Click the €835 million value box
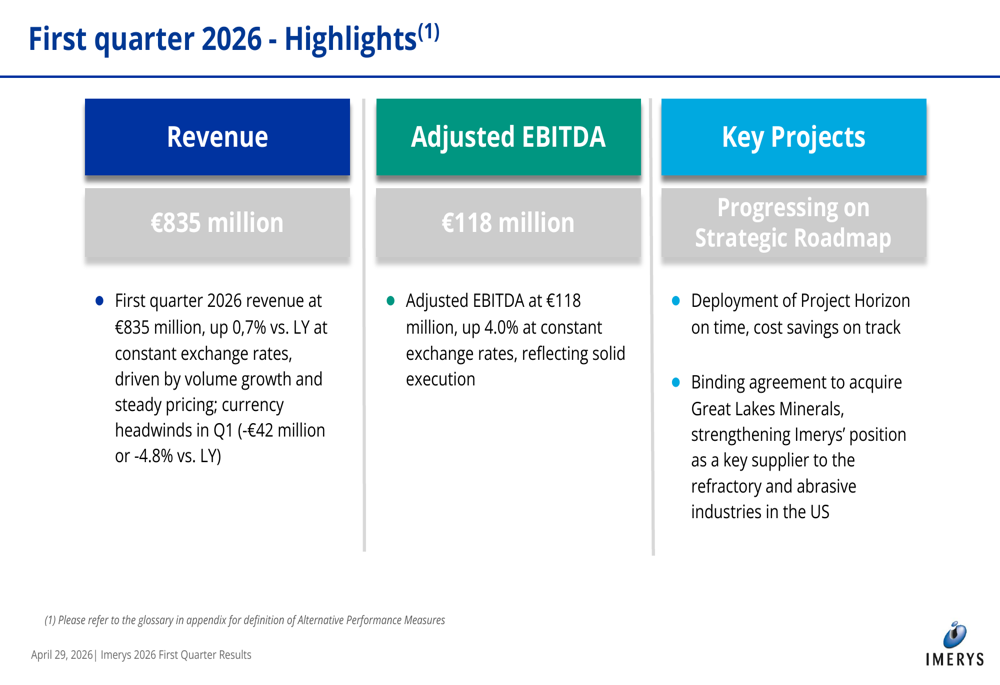The width and height of the screenshot is (1000, 685). pos(217,223)
